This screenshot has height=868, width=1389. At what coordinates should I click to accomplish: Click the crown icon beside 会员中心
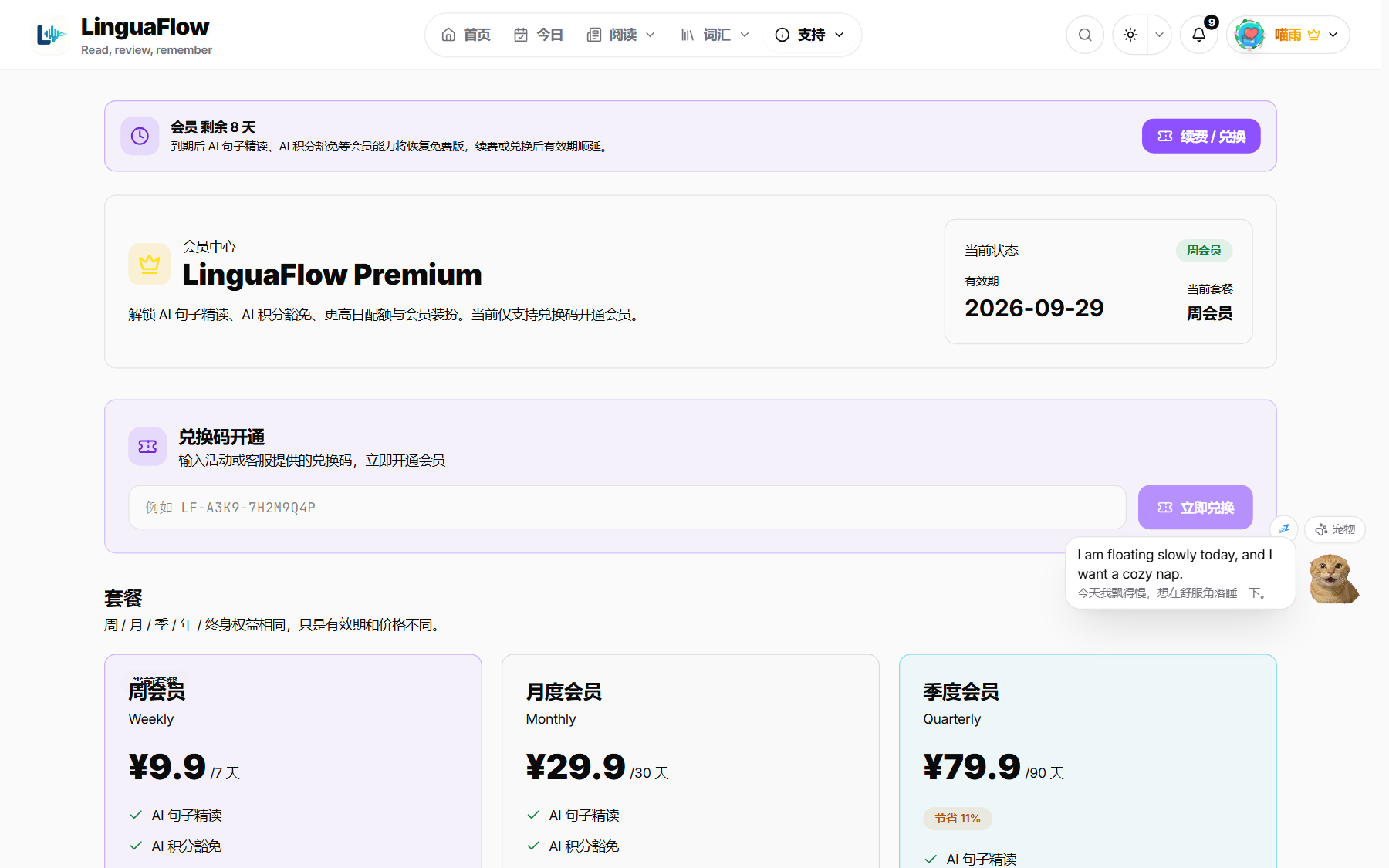149,264
